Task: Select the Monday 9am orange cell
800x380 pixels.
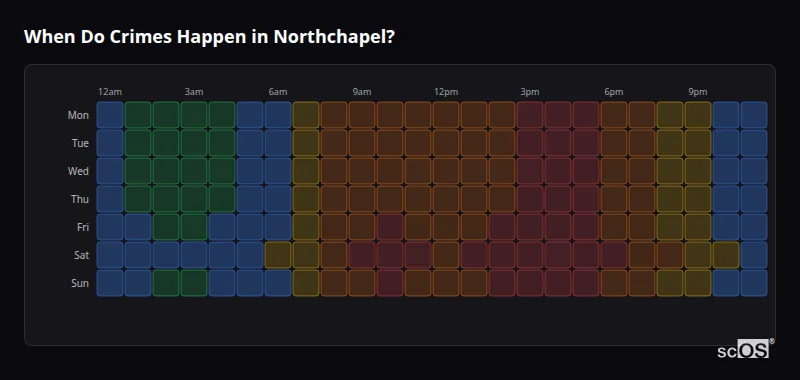Action: pyautogui.click(x=362, y=115)
